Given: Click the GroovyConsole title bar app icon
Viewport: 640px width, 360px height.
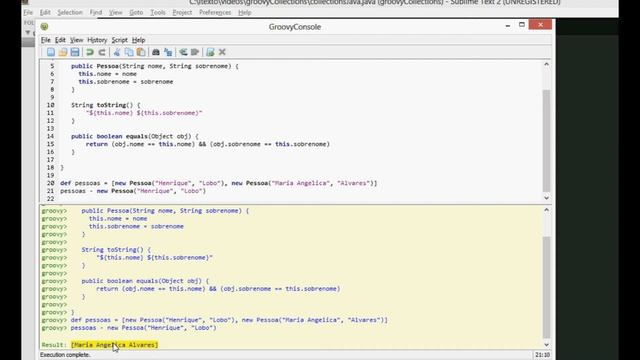Looking at the screenshot, I should coord(44,27).
